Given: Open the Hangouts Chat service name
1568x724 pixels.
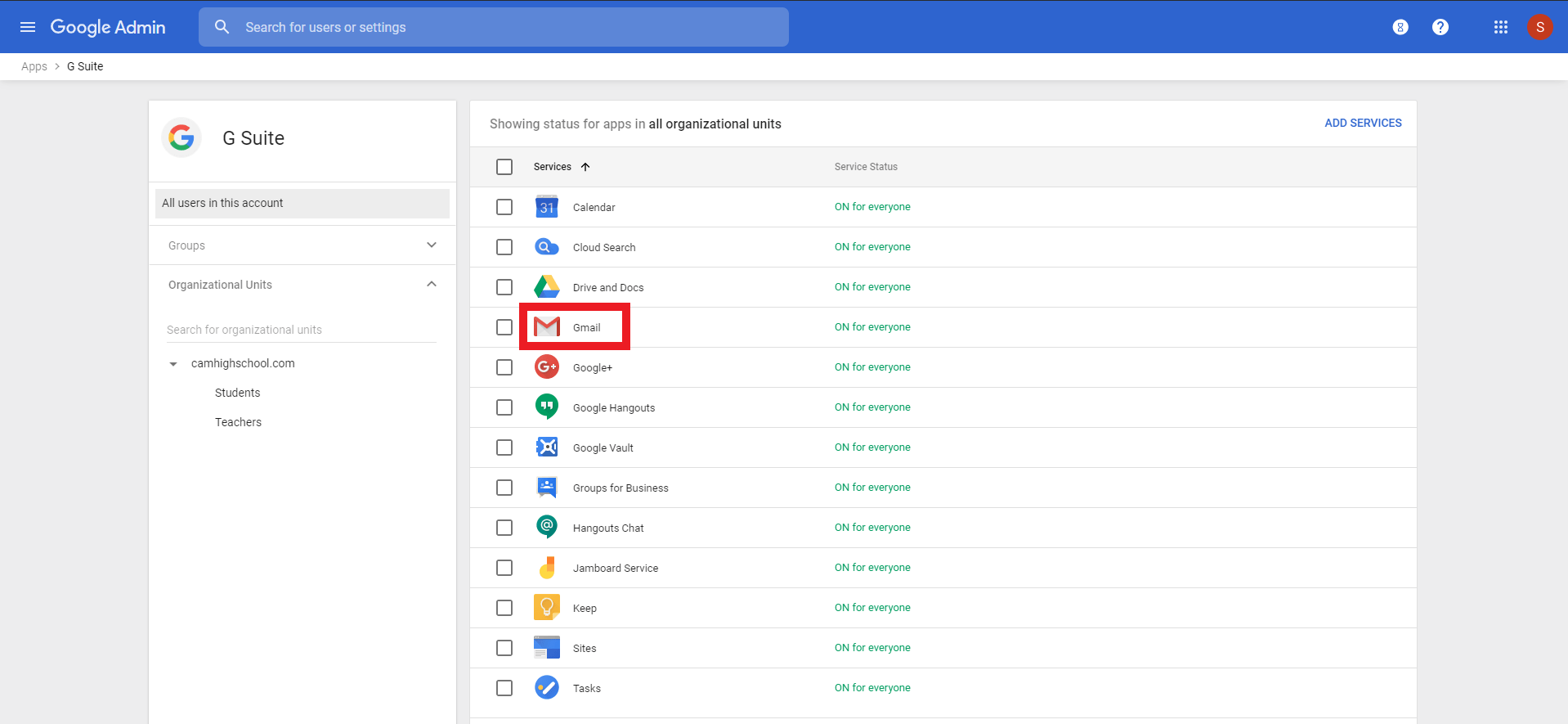Looking at the screenshot, I should [x=608, y=528].
